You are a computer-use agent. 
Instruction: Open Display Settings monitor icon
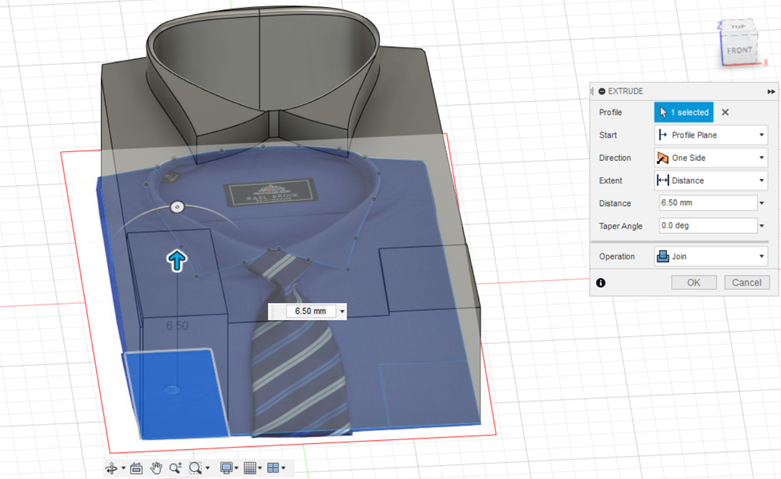click(226, 467)
